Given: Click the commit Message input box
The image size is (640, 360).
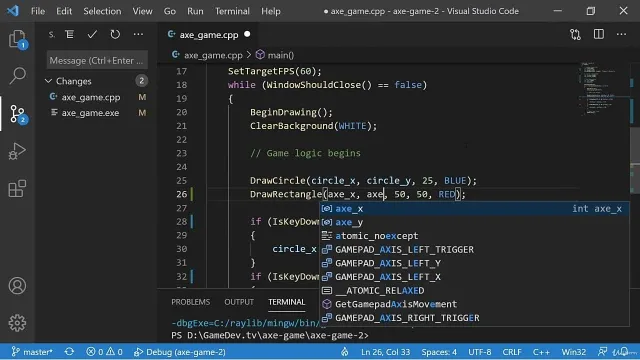Looking at the screenshot, I should coord(97,60).
